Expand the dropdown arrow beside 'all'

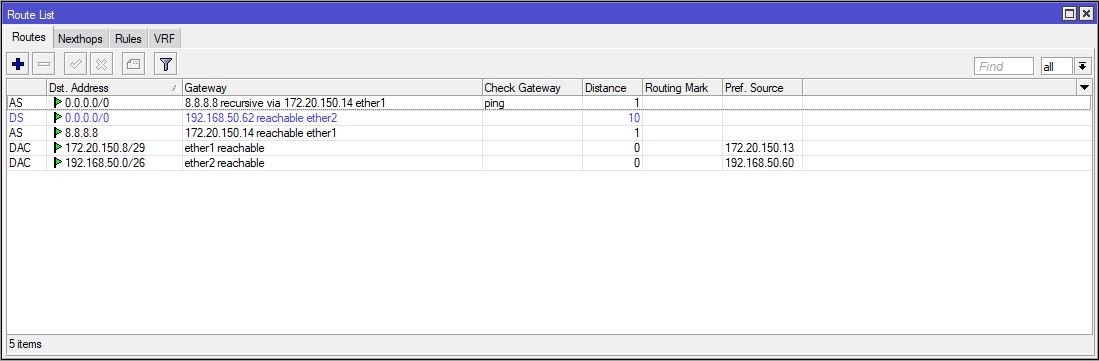click(1083, 67)
